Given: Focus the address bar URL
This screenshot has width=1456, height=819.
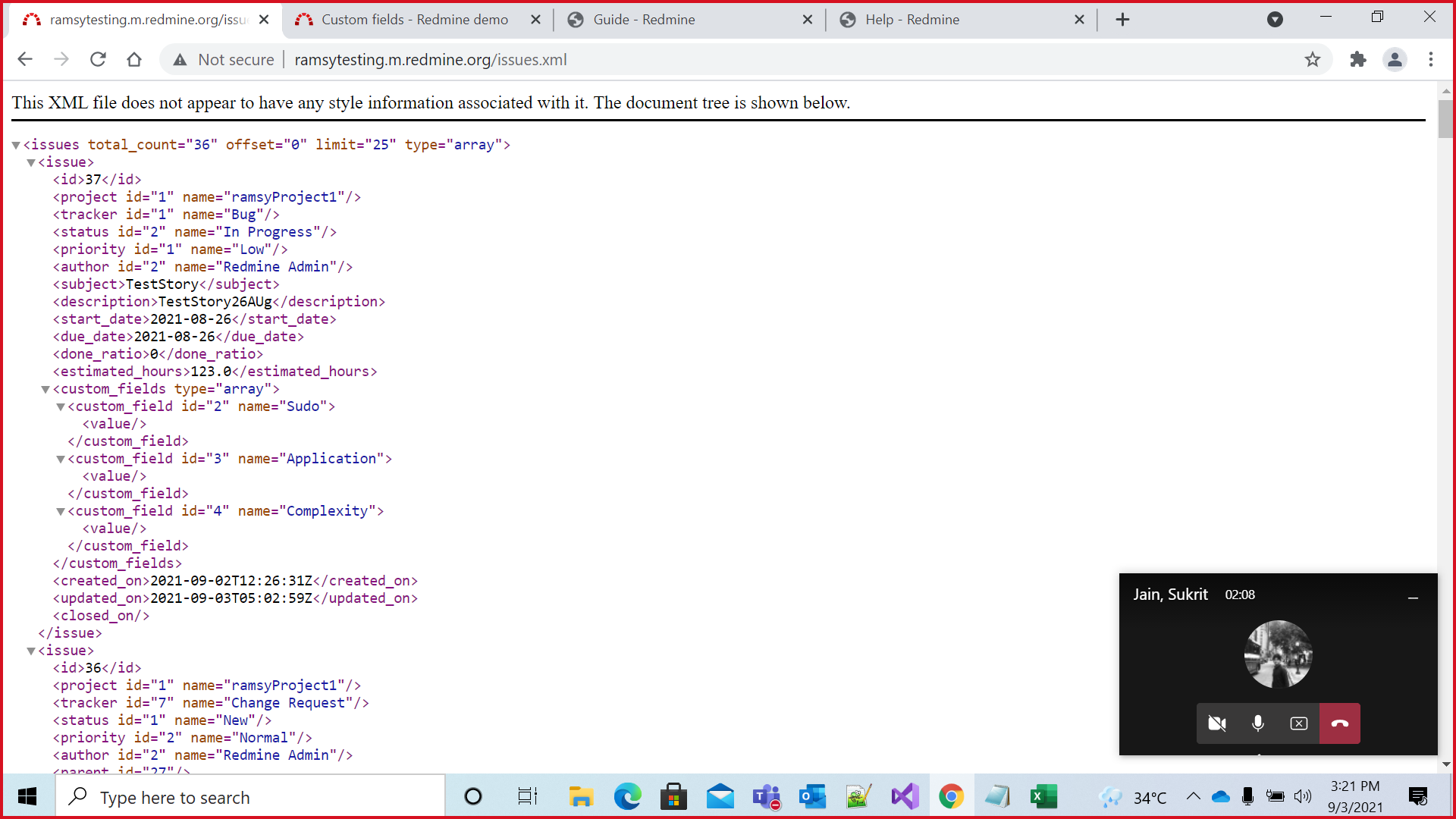Looking at the screenshot, I should tap(431, 60).
